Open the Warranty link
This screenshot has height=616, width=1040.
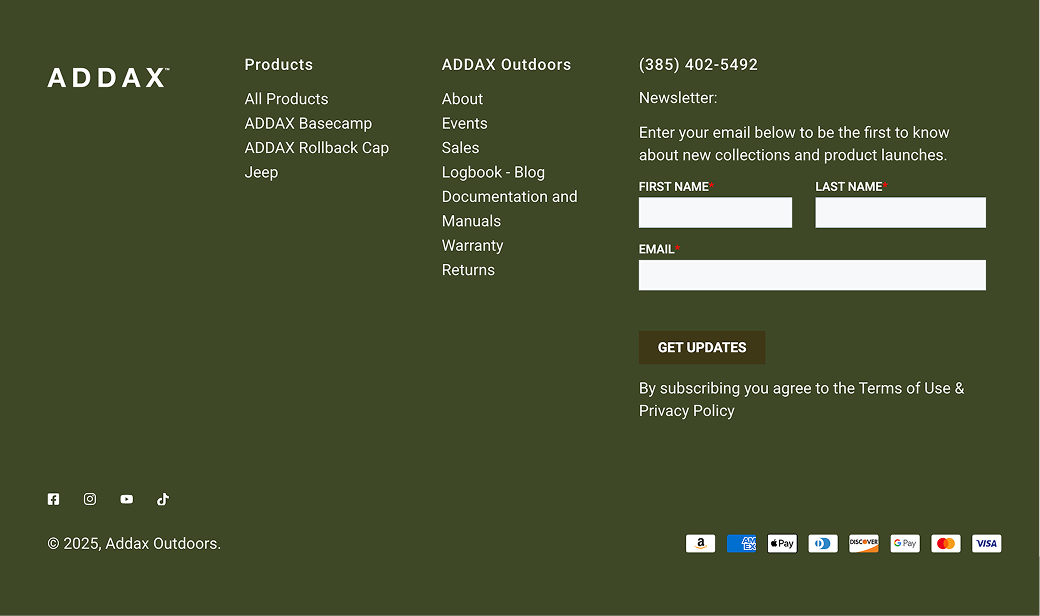click(473, 245)
